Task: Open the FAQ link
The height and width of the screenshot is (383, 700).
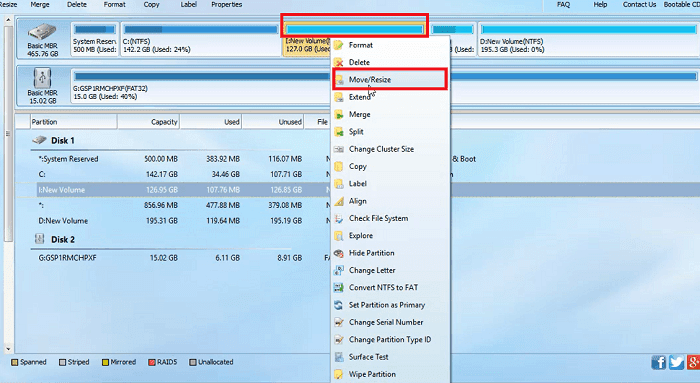Action: [x=563, y=4]
